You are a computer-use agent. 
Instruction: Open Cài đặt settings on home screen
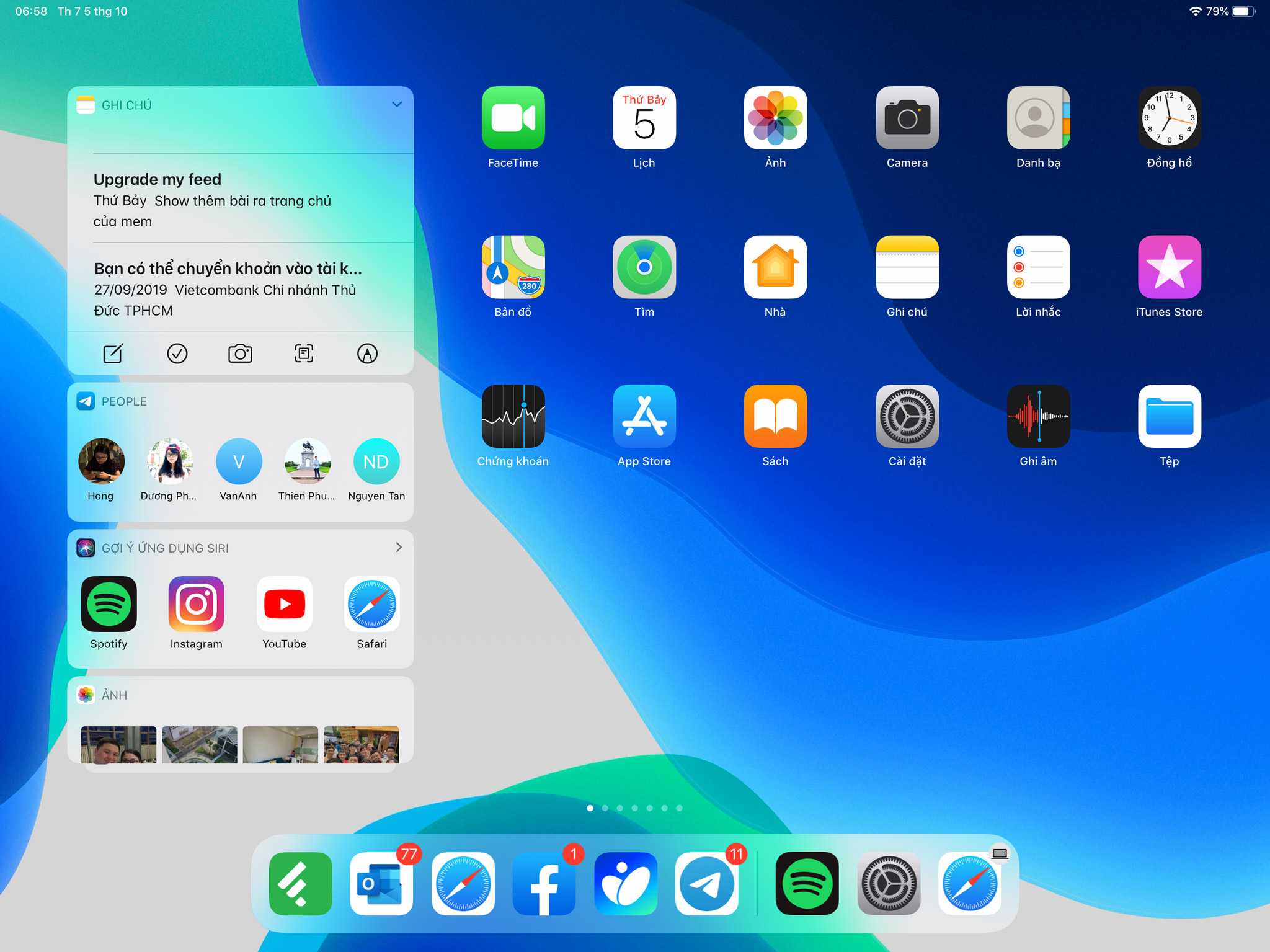pos(907,416)
